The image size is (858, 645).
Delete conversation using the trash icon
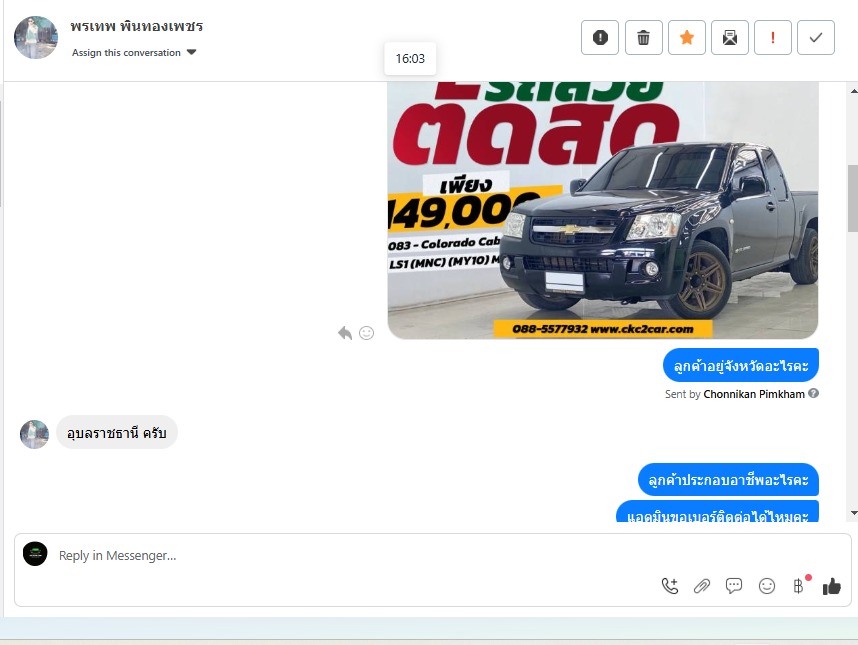(644, 38)
